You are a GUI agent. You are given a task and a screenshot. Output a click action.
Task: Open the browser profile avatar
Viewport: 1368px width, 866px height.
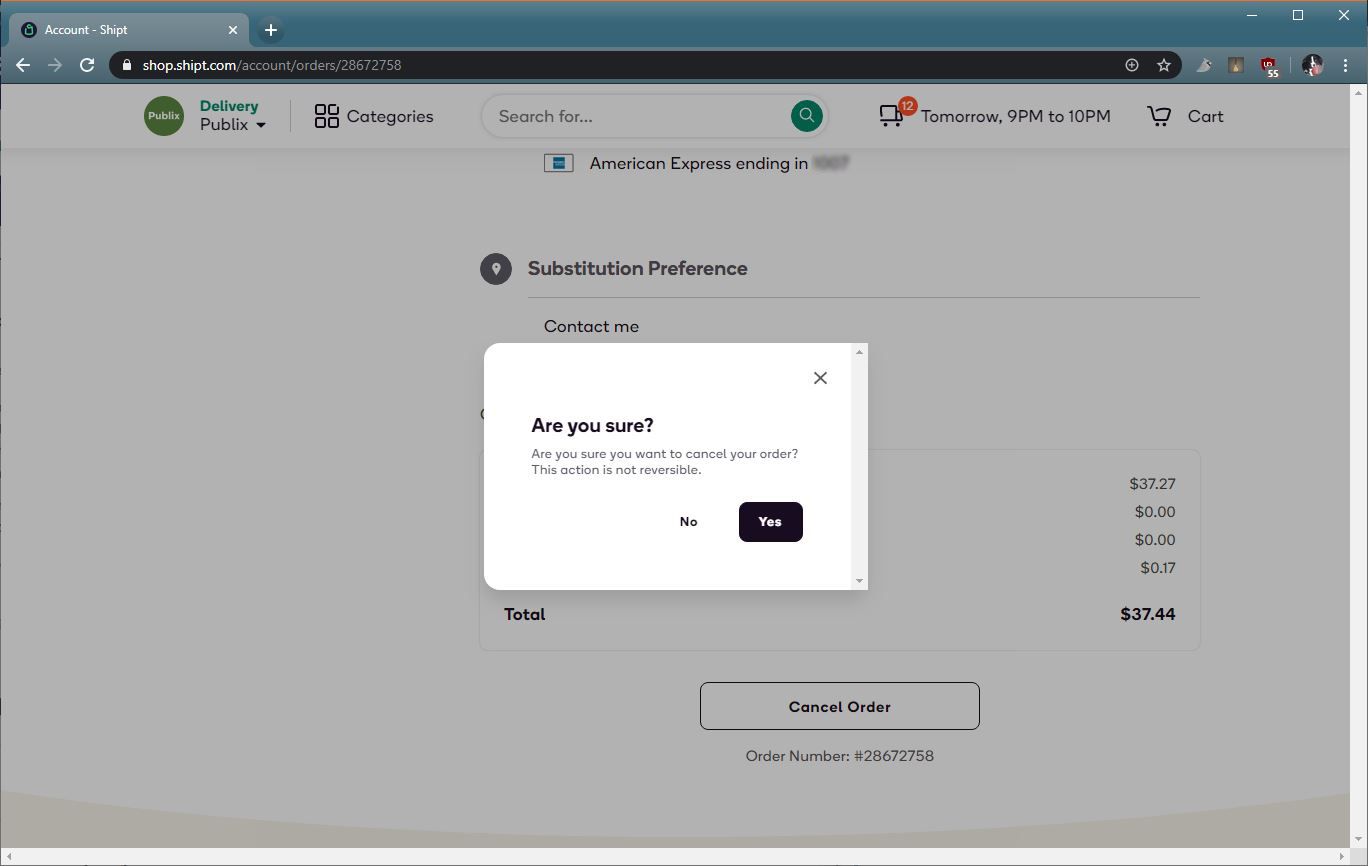[x=1313, y=65]
